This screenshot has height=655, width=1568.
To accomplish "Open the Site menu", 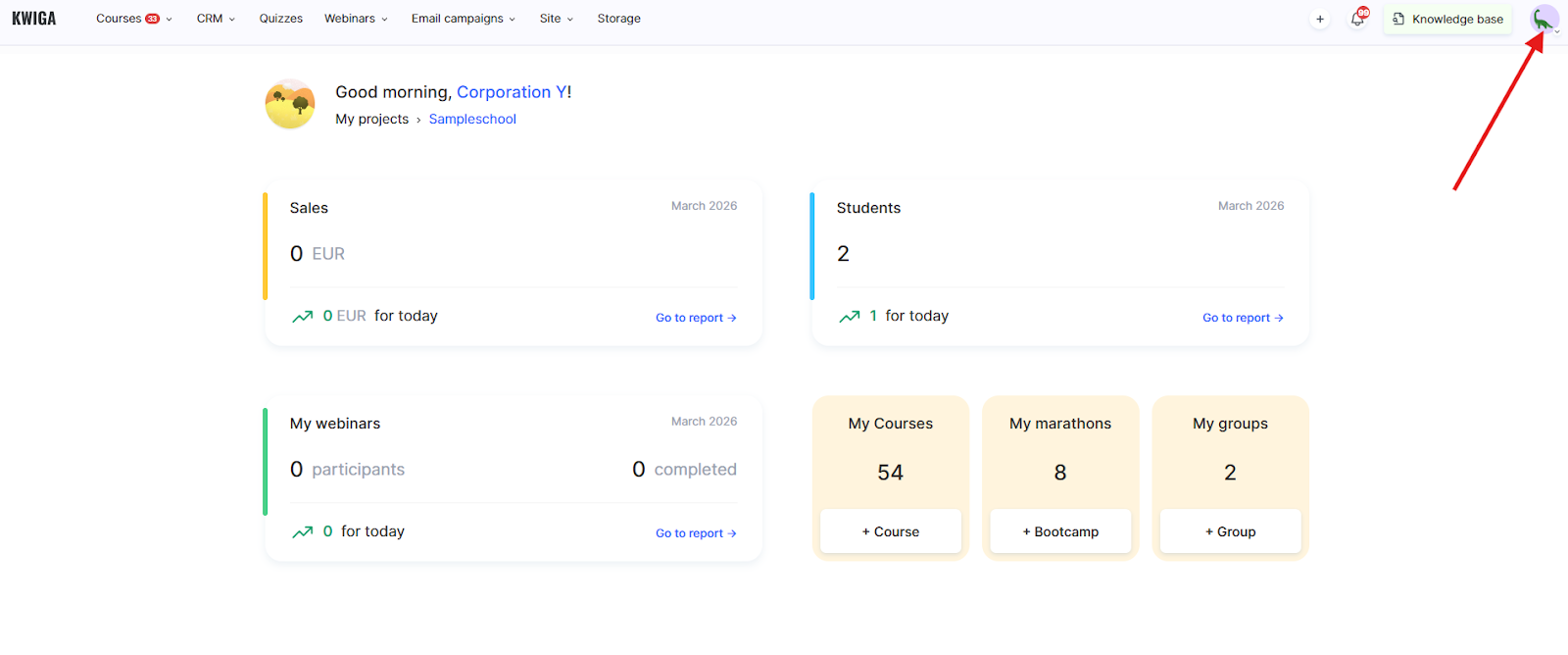I will [556, 19].
